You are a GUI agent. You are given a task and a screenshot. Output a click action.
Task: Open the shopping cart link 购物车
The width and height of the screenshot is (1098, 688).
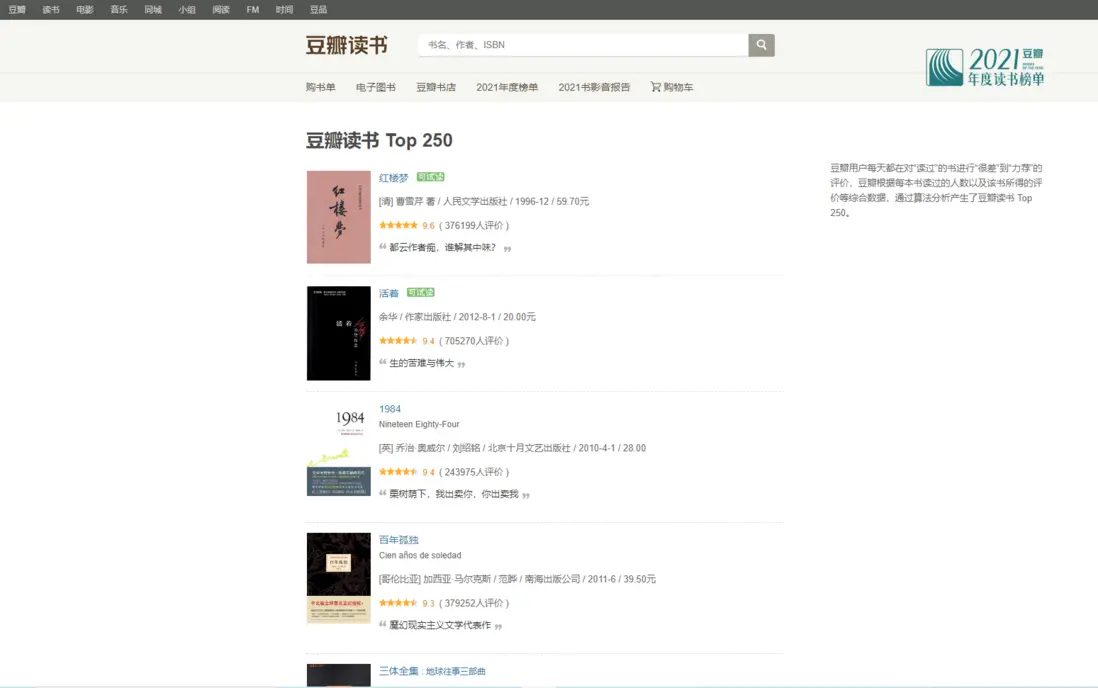click(x=672, y=87)
